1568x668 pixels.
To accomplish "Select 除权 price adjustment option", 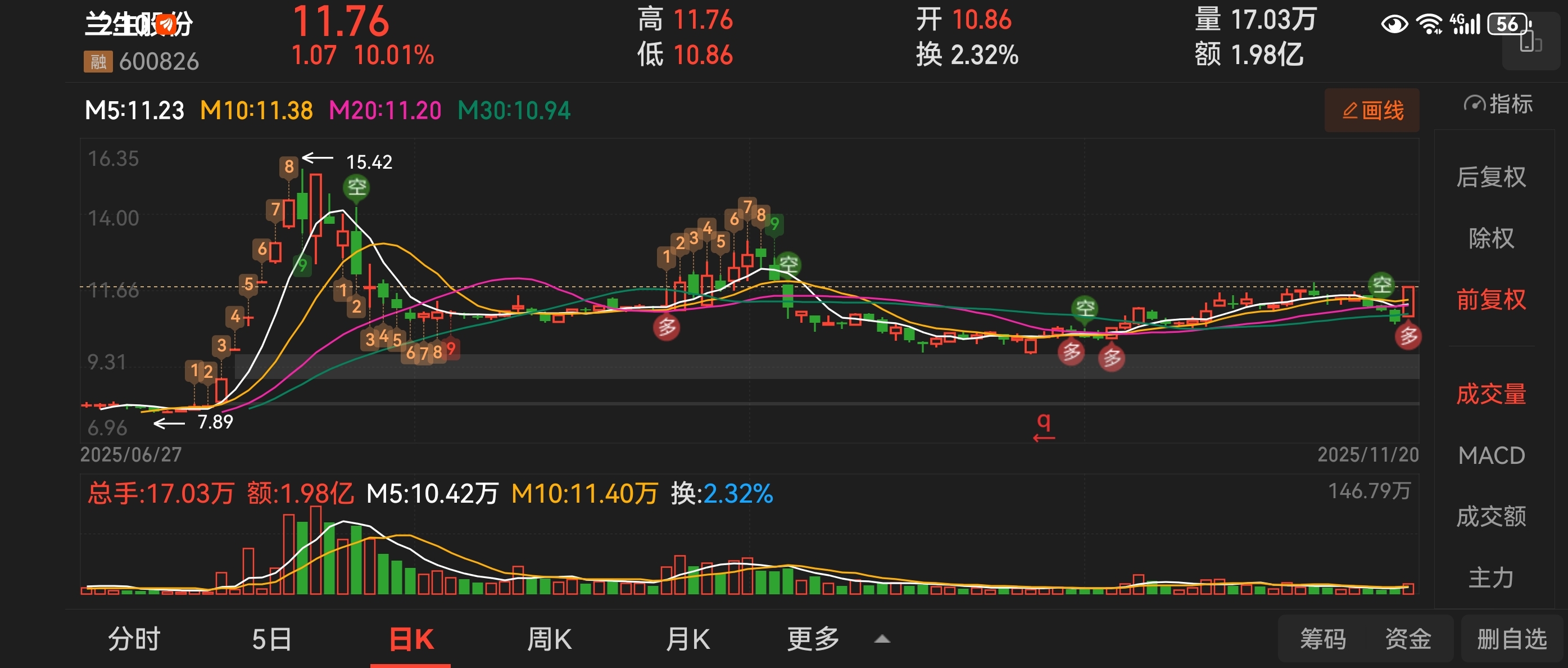I will pyautogui.click(x=1490, y=238).
